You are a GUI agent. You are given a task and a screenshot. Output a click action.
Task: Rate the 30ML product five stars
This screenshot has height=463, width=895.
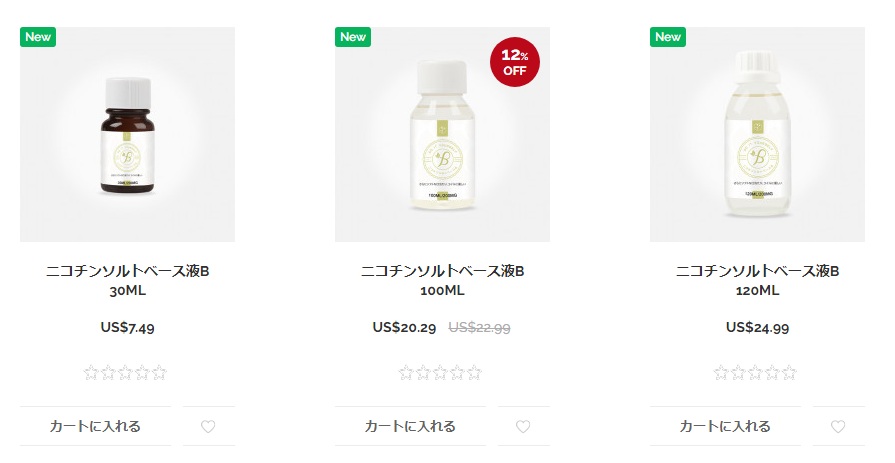tap(159, 374)
